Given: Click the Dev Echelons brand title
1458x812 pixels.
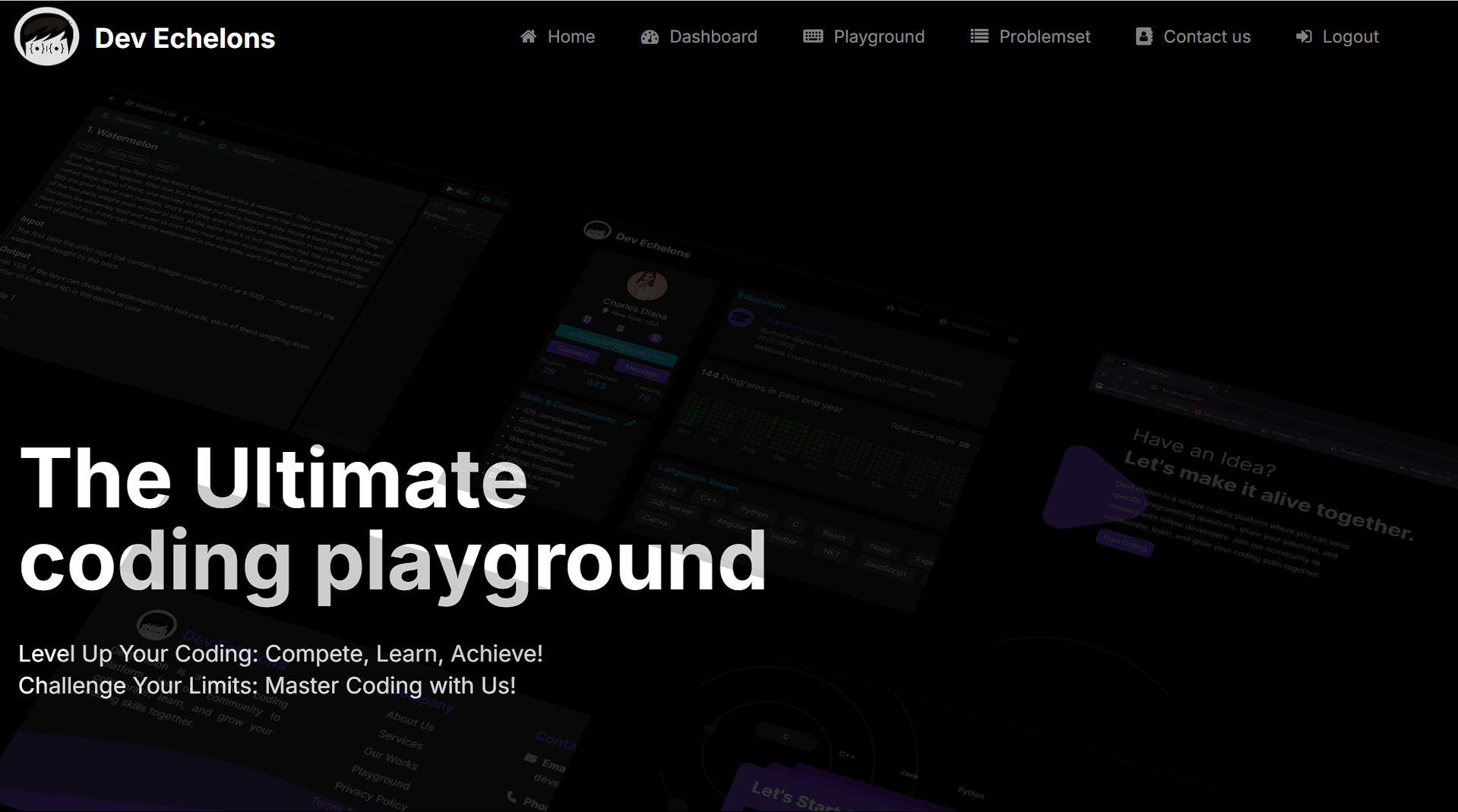Looking at the screenshot, I should click(x=185, y=38).
